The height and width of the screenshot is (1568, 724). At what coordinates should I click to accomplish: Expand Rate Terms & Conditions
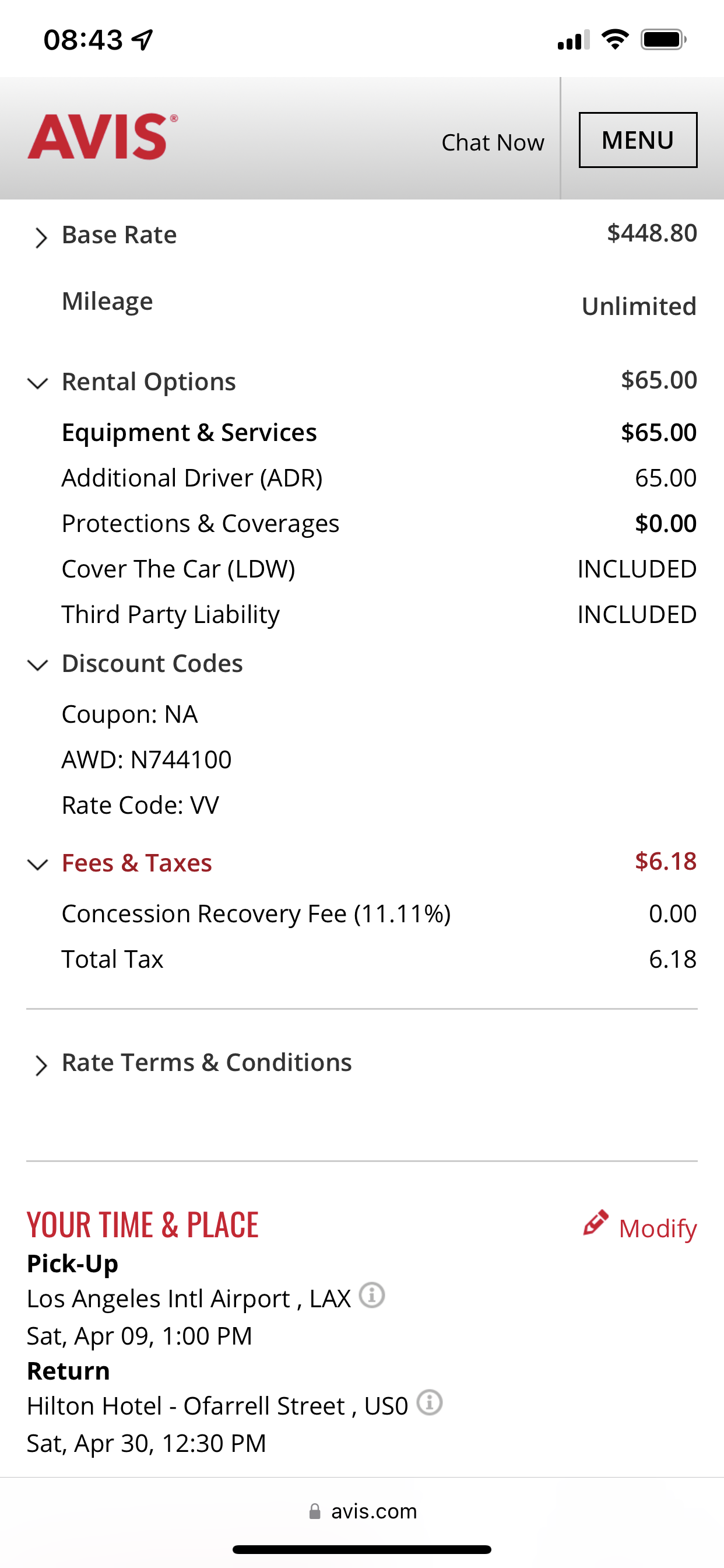pyautogui.click(x=40, y=1065)
